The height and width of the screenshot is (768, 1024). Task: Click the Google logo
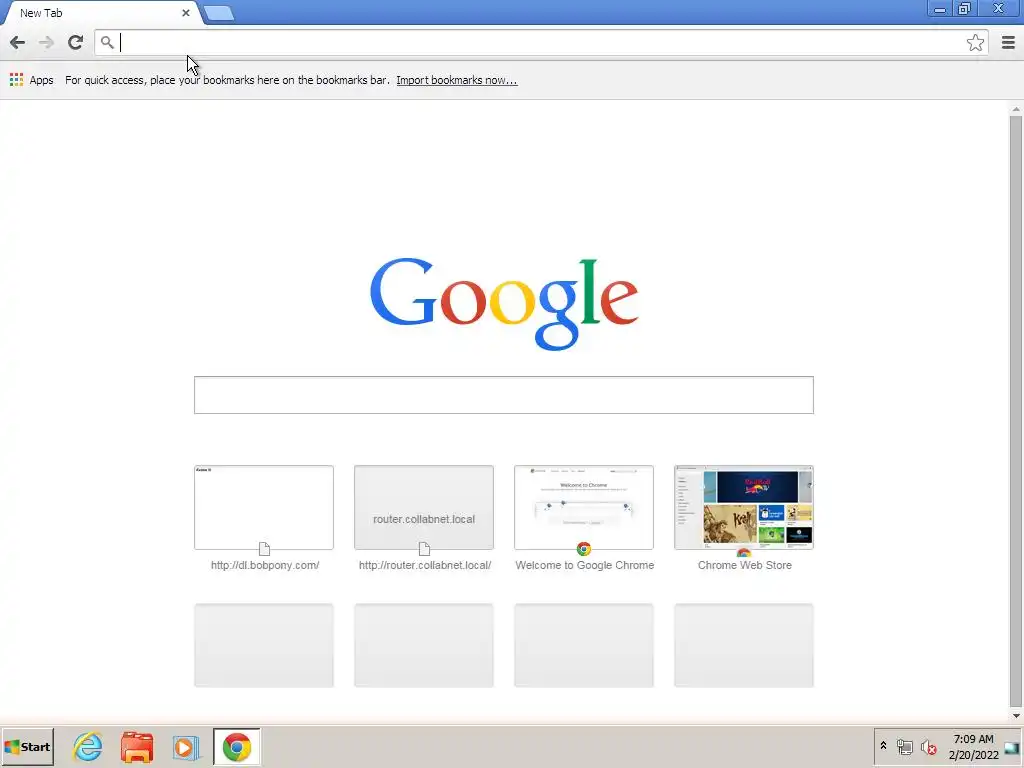(x=504, y=303)
